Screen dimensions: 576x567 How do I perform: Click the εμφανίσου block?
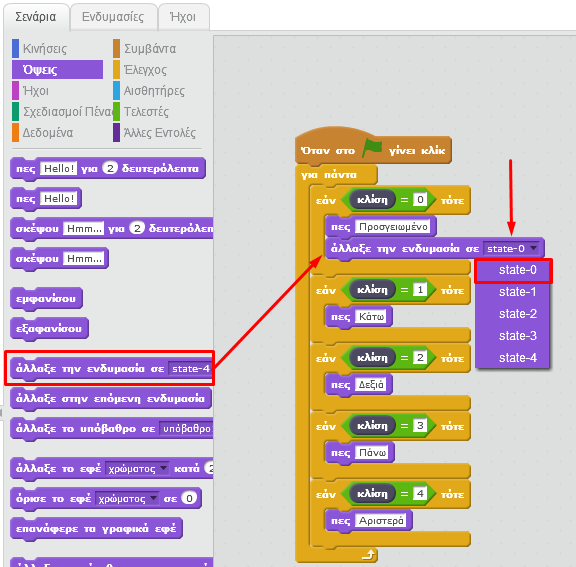click(46, 298)
